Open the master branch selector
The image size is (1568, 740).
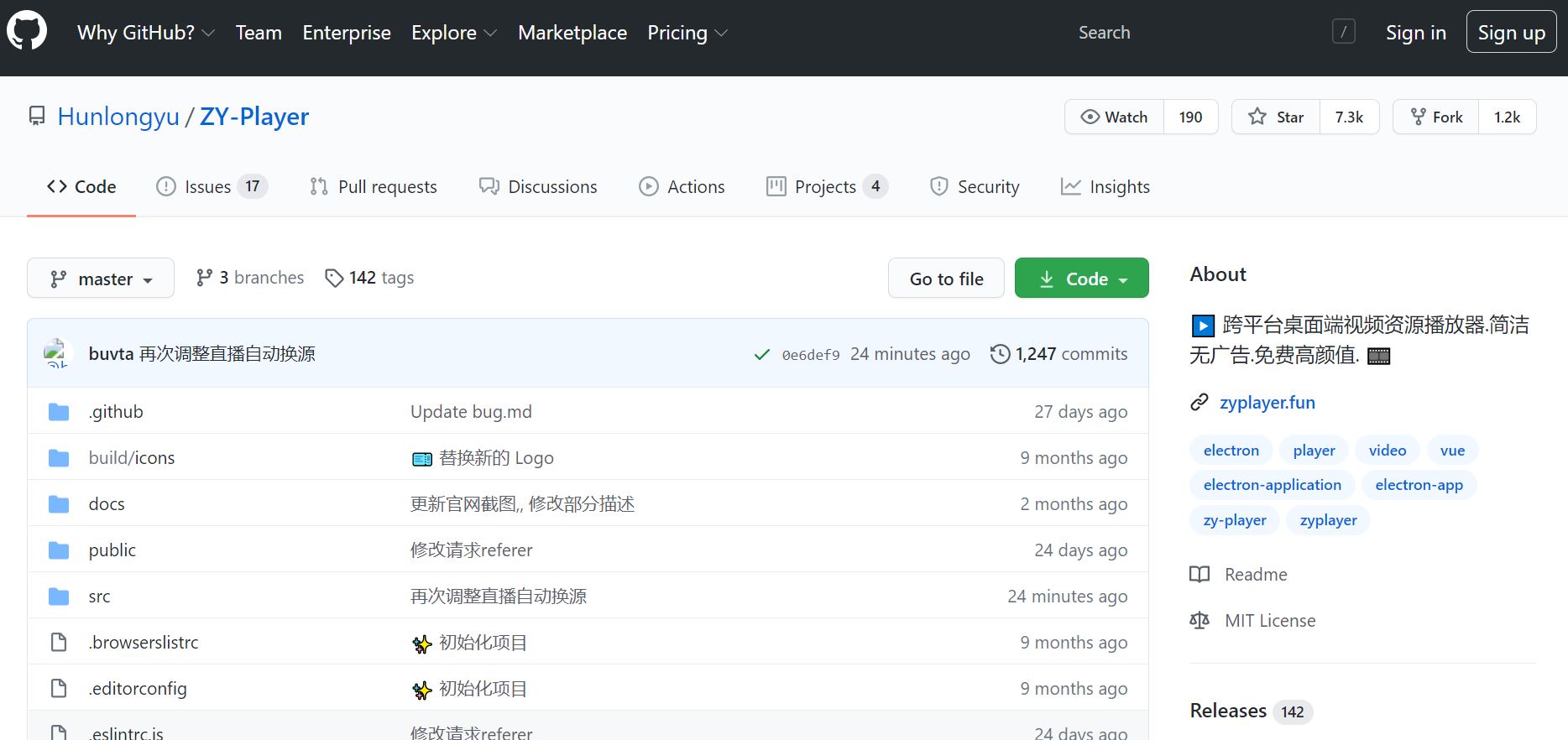coord(101,279)
